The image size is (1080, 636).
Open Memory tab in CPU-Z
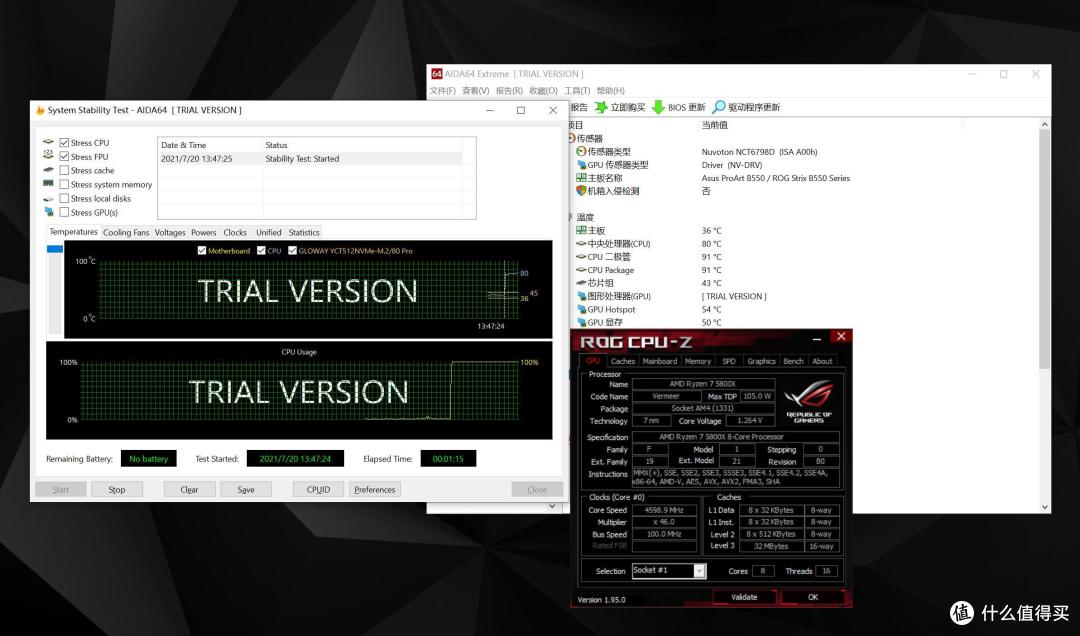coord(698,361)
